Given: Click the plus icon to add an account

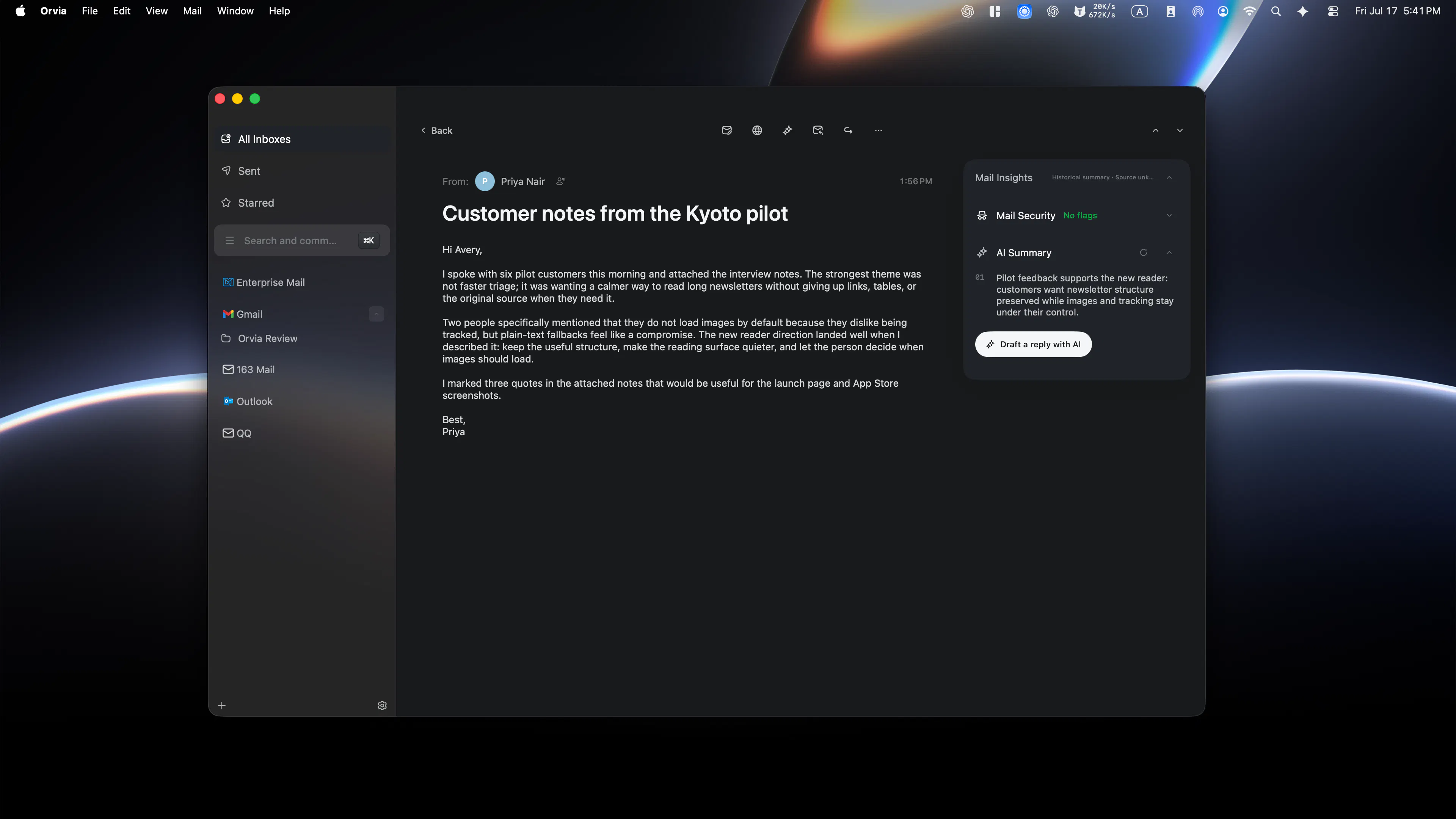Looking at the screenshot, I should coord(222,705).
